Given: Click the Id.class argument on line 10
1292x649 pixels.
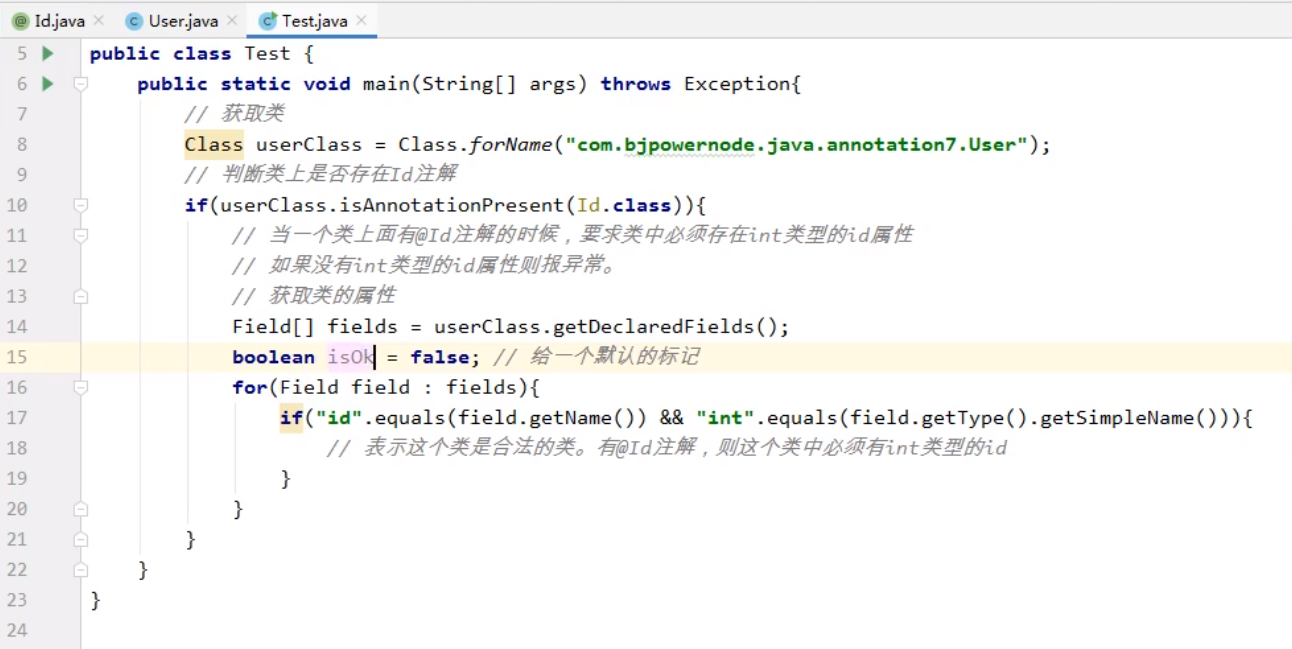Looking at the screenshot, I should point(624,205).
